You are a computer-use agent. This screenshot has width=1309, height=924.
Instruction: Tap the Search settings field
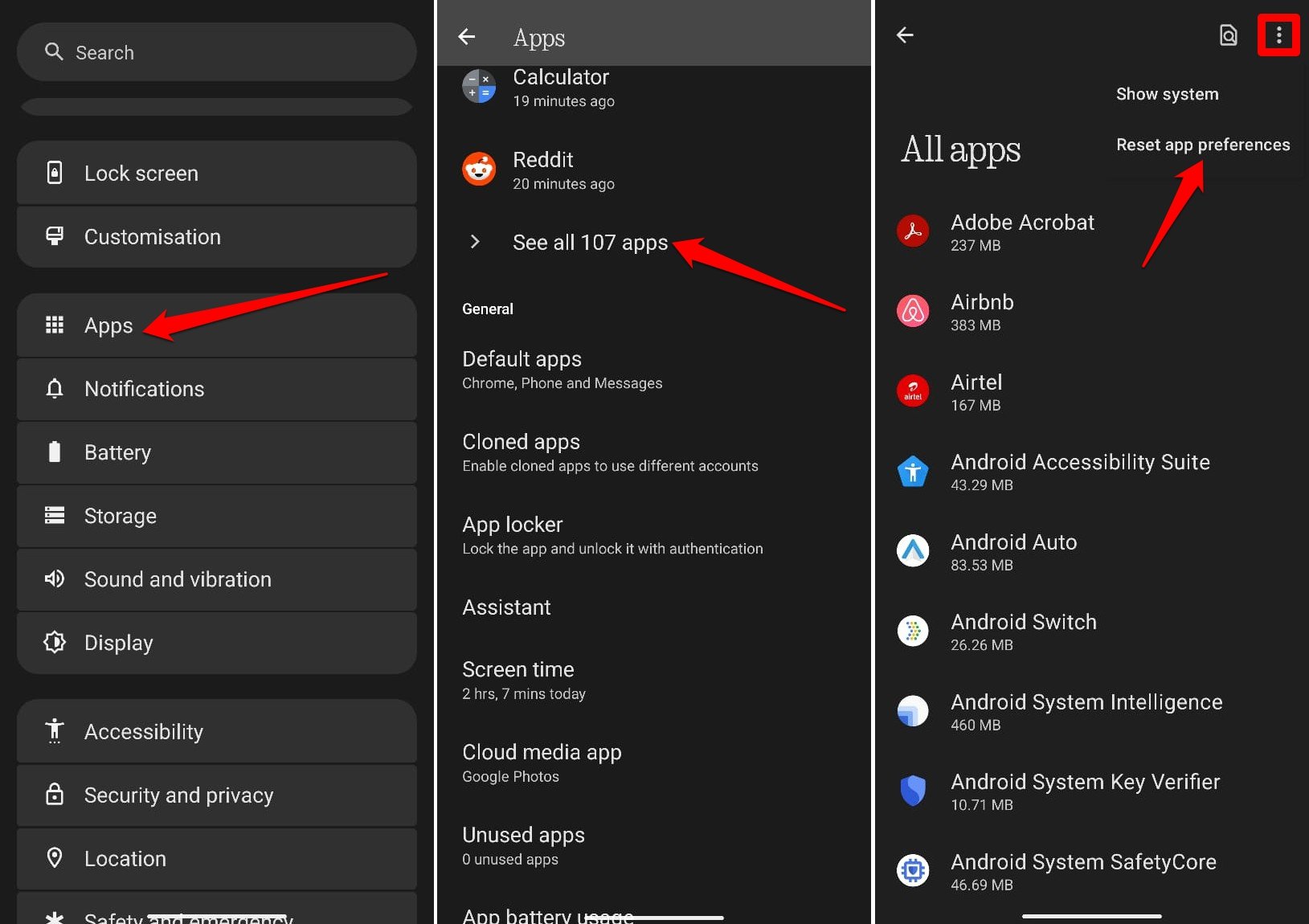coord(217,51)
